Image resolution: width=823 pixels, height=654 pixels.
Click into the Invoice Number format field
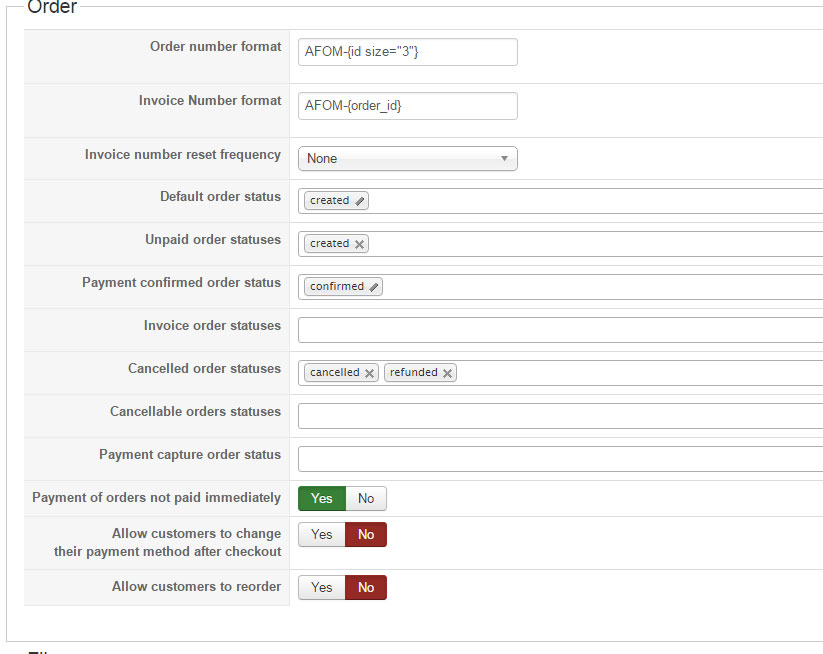[407, 106]
